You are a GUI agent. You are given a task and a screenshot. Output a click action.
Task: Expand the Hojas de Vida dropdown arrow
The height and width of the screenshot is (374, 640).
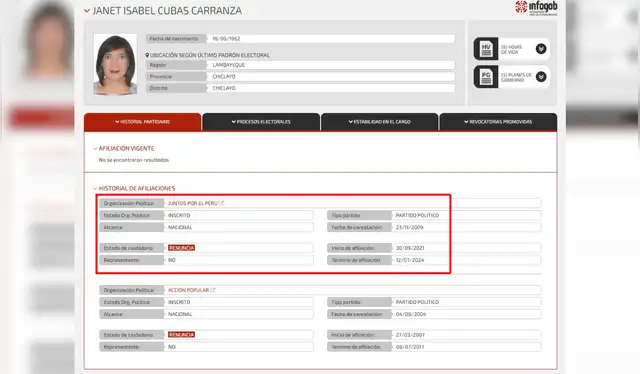(541, 49)
